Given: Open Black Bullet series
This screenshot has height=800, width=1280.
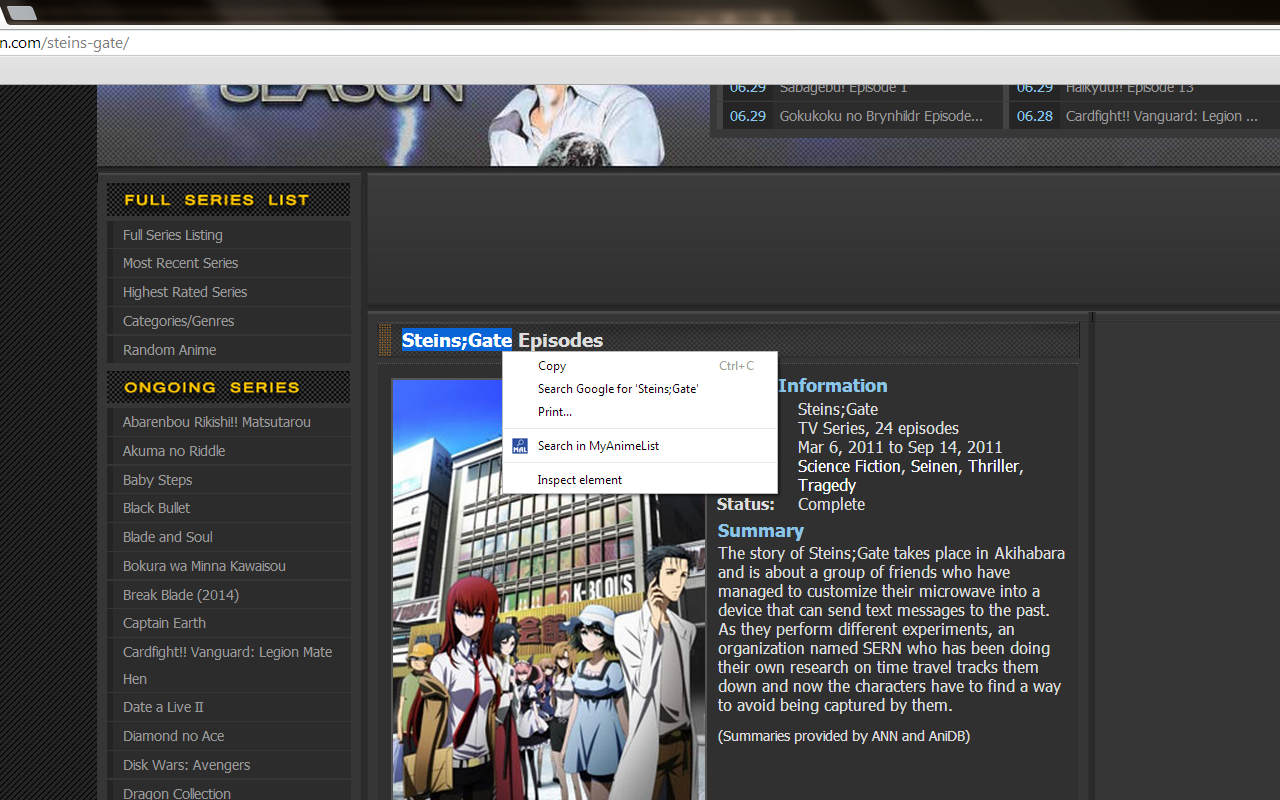Looking at the screenshot, I should point(157,508).
